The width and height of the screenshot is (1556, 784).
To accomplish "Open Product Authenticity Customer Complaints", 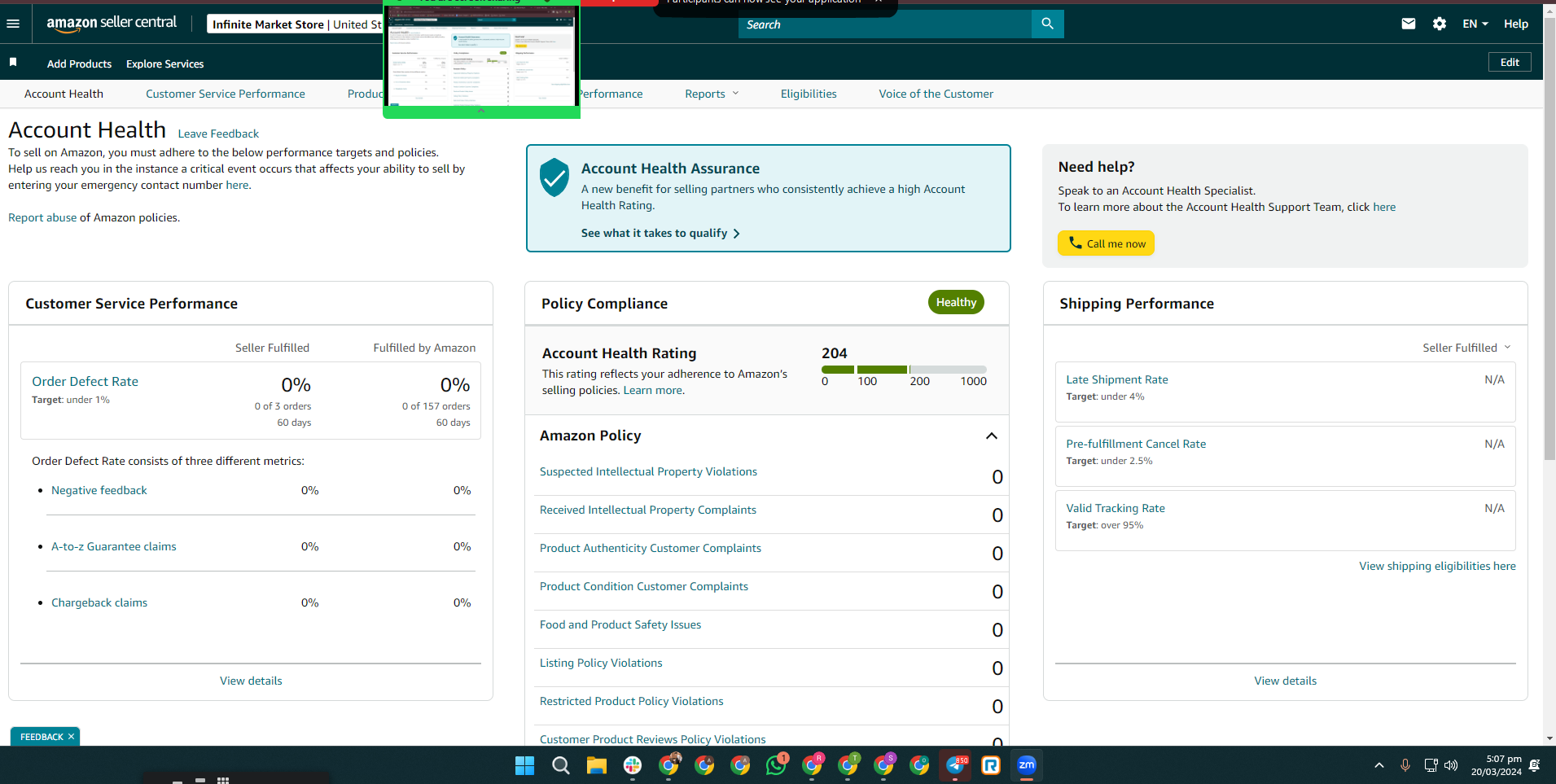I will (x=651, y=548).
